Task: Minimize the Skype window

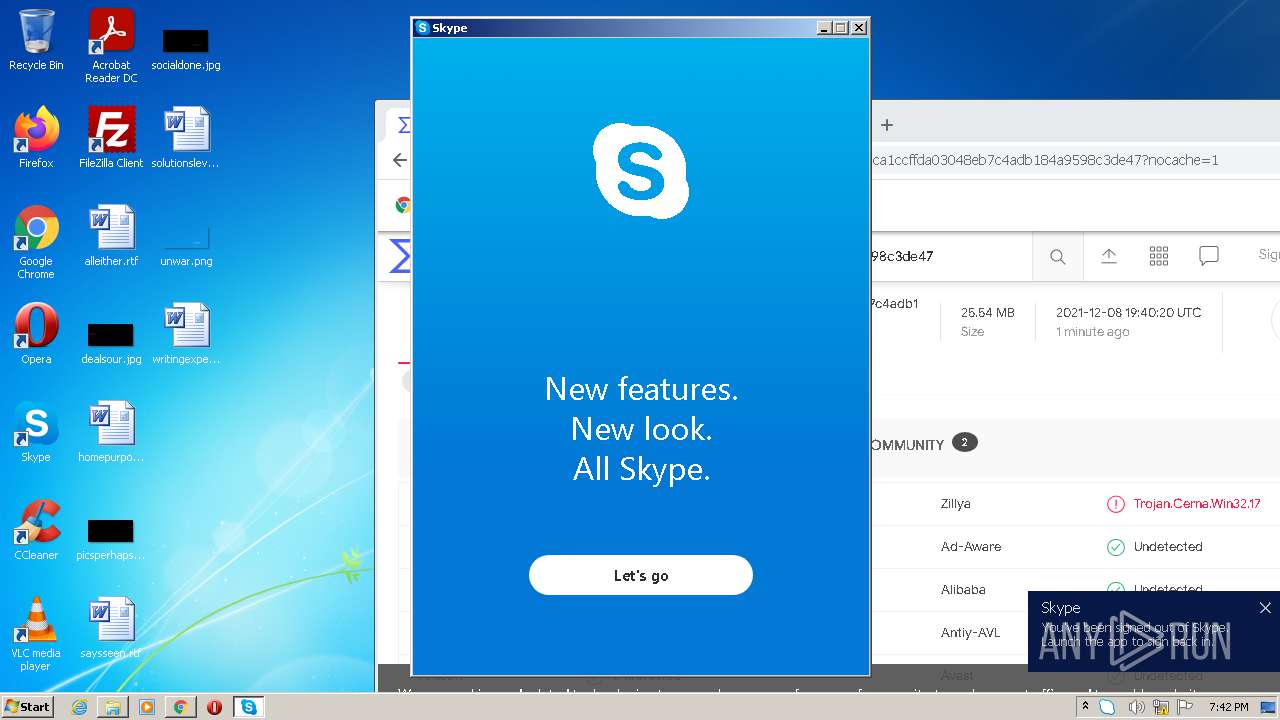Action: (824, 28)
